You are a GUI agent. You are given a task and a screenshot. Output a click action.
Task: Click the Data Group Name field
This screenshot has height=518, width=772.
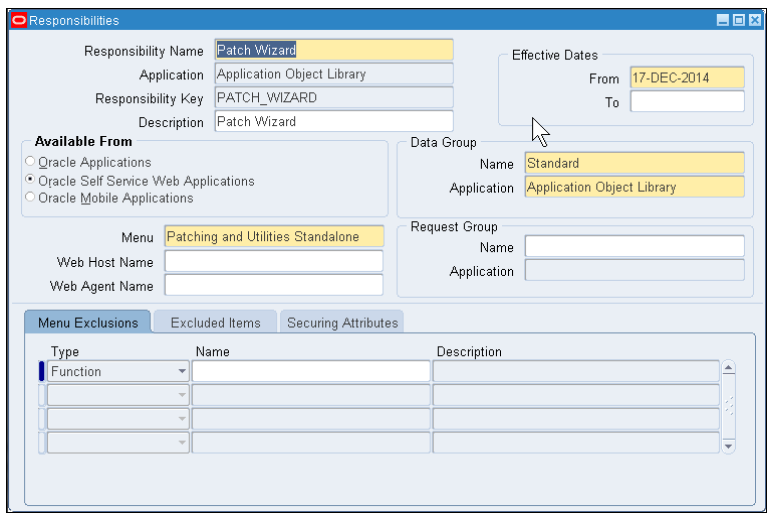tap(635, 163)
